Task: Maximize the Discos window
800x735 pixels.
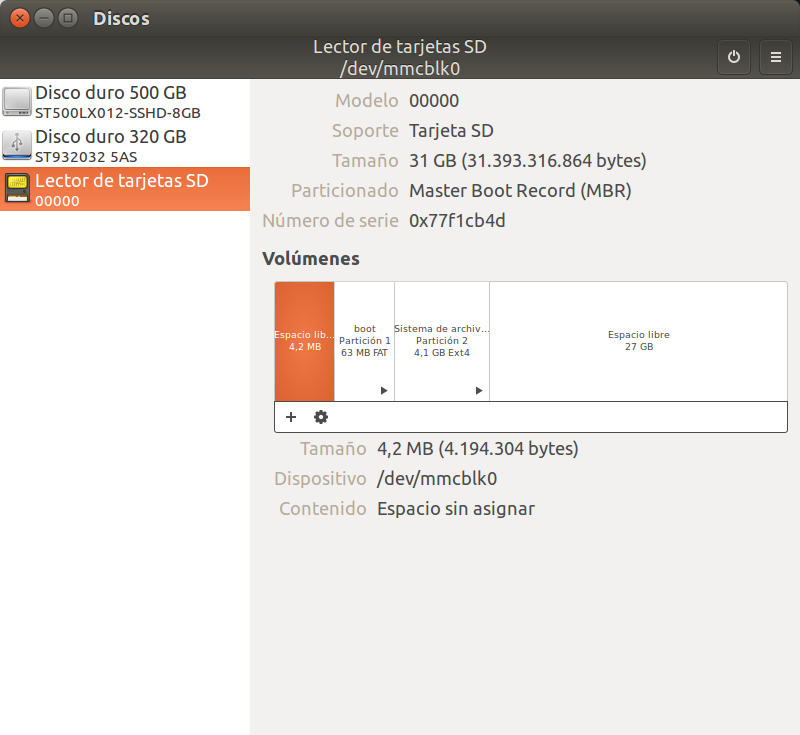Action: (x=68, y=18)
